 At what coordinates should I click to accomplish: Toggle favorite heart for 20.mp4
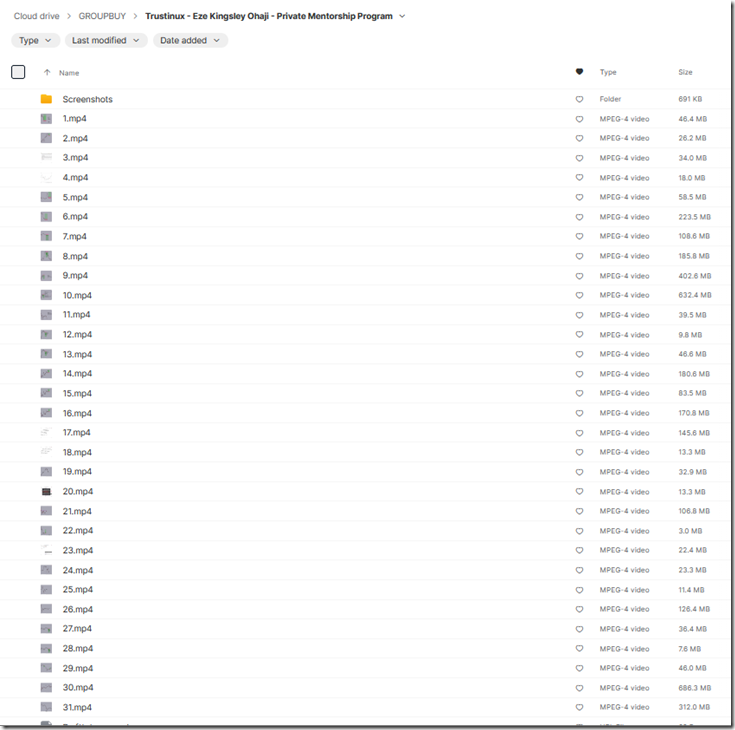579,491
